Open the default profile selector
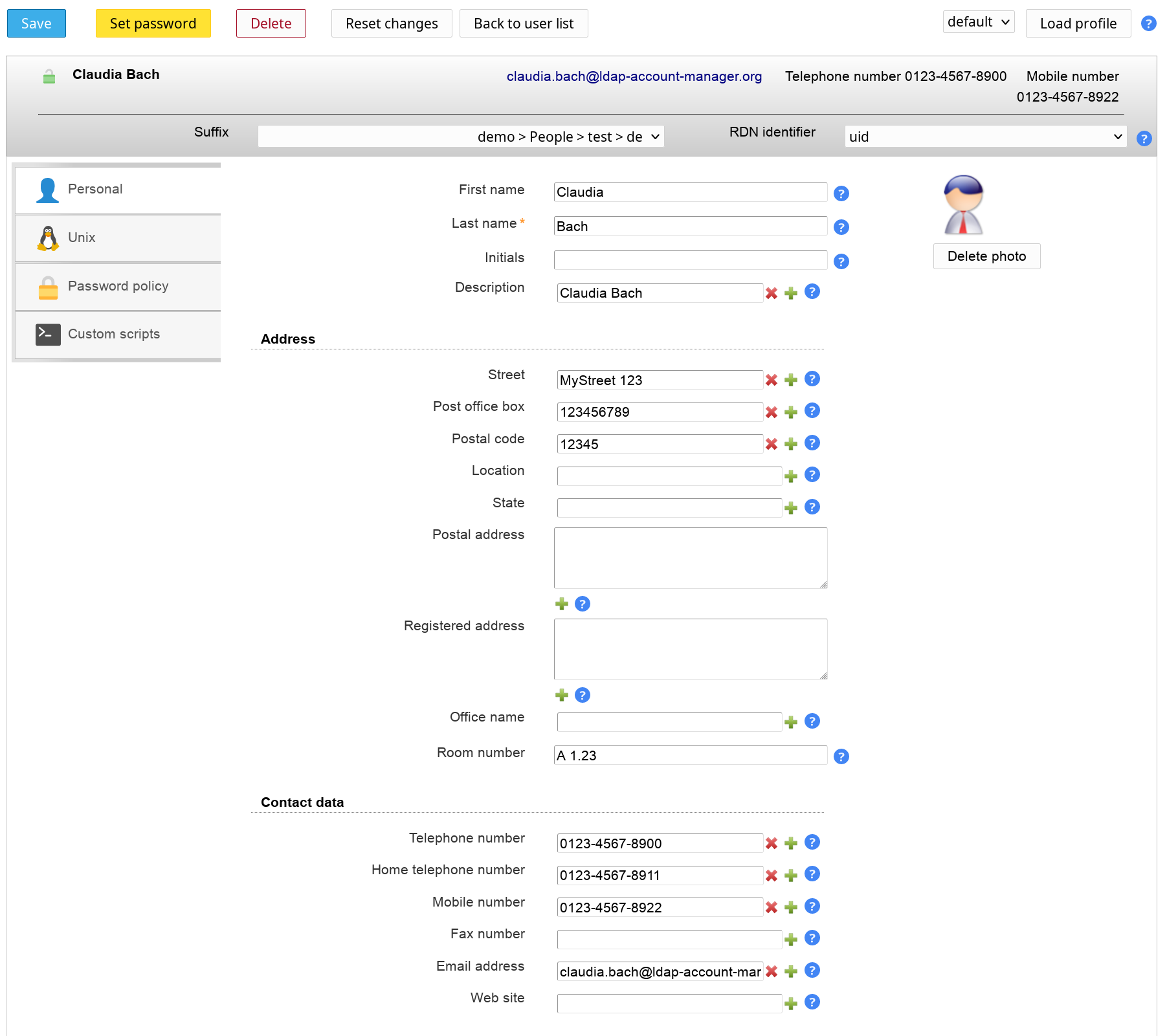The image size is (1167, 1036). pos(978,23)
